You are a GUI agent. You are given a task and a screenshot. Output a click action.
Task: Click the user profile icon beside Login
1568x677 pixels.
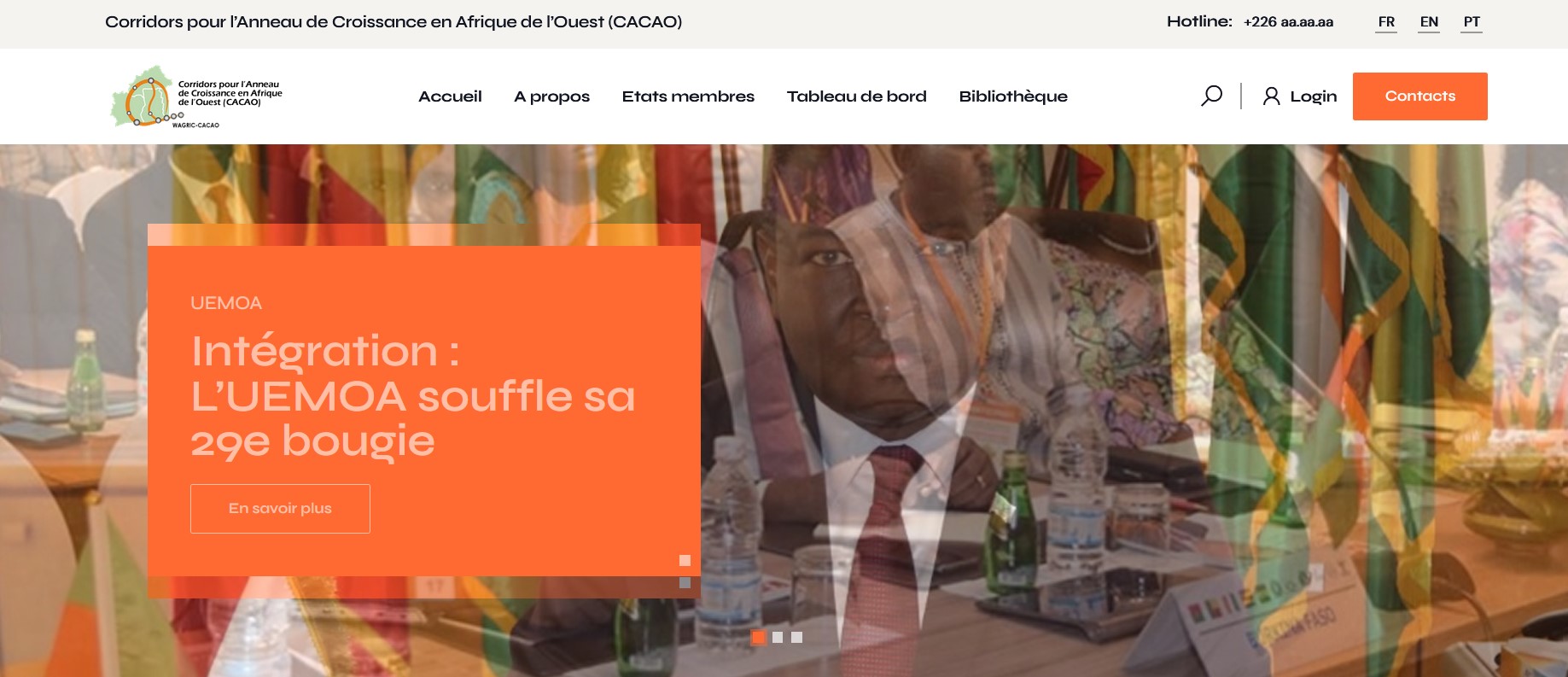coord(1271,96)
